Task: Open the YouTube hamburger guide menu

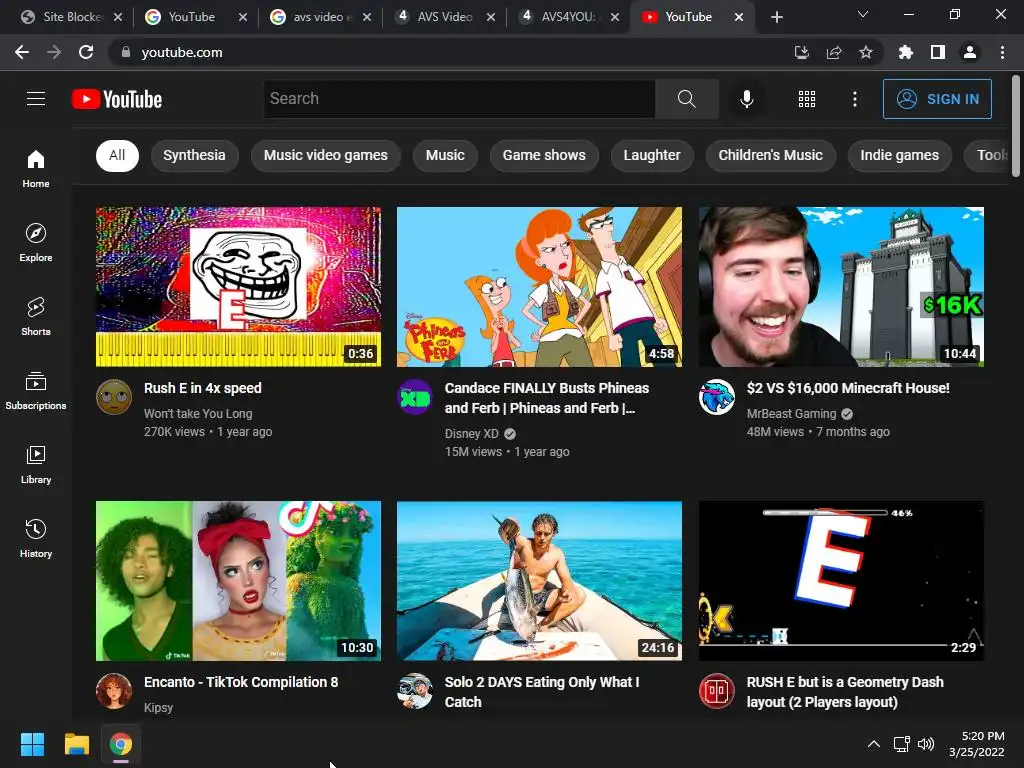Action: (x=36, y=99)
